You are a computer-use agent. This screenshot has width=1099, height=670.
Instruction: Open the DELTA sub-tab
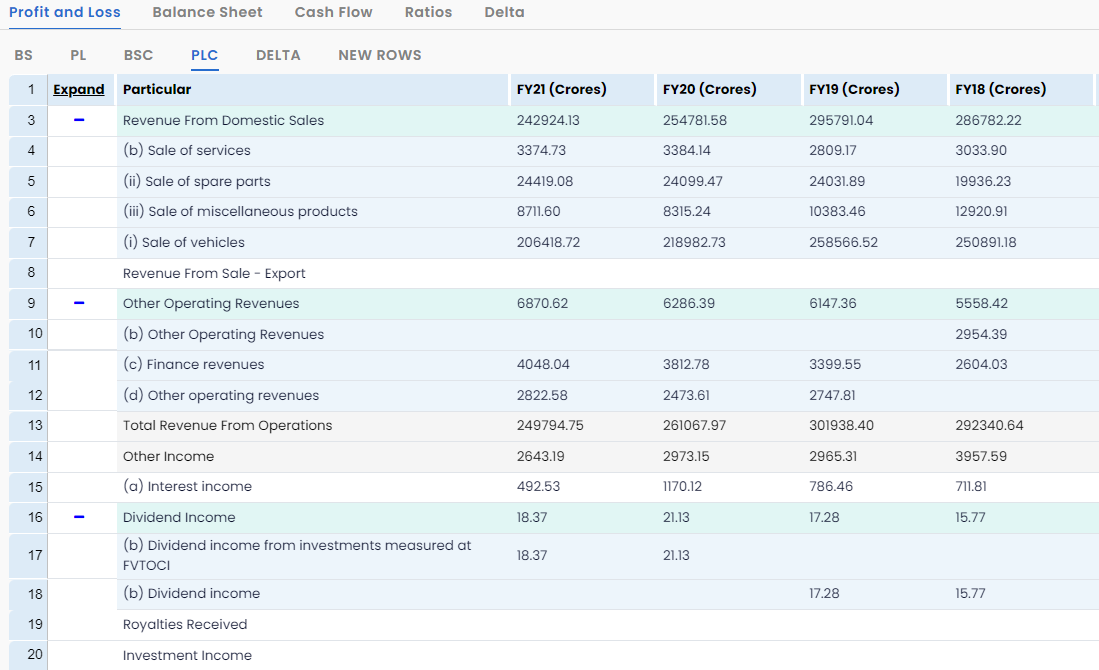pyautogui.click(x=278, y=55)
